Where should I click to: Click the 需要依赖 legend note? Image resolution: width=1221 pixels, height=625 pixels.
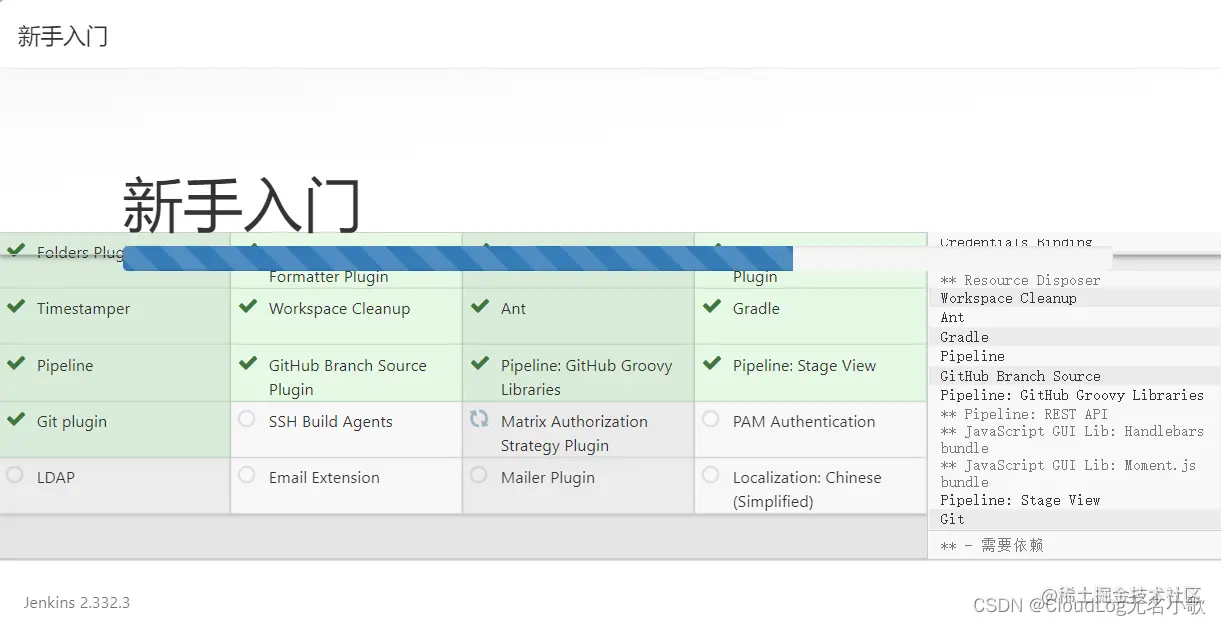point(992,546)
